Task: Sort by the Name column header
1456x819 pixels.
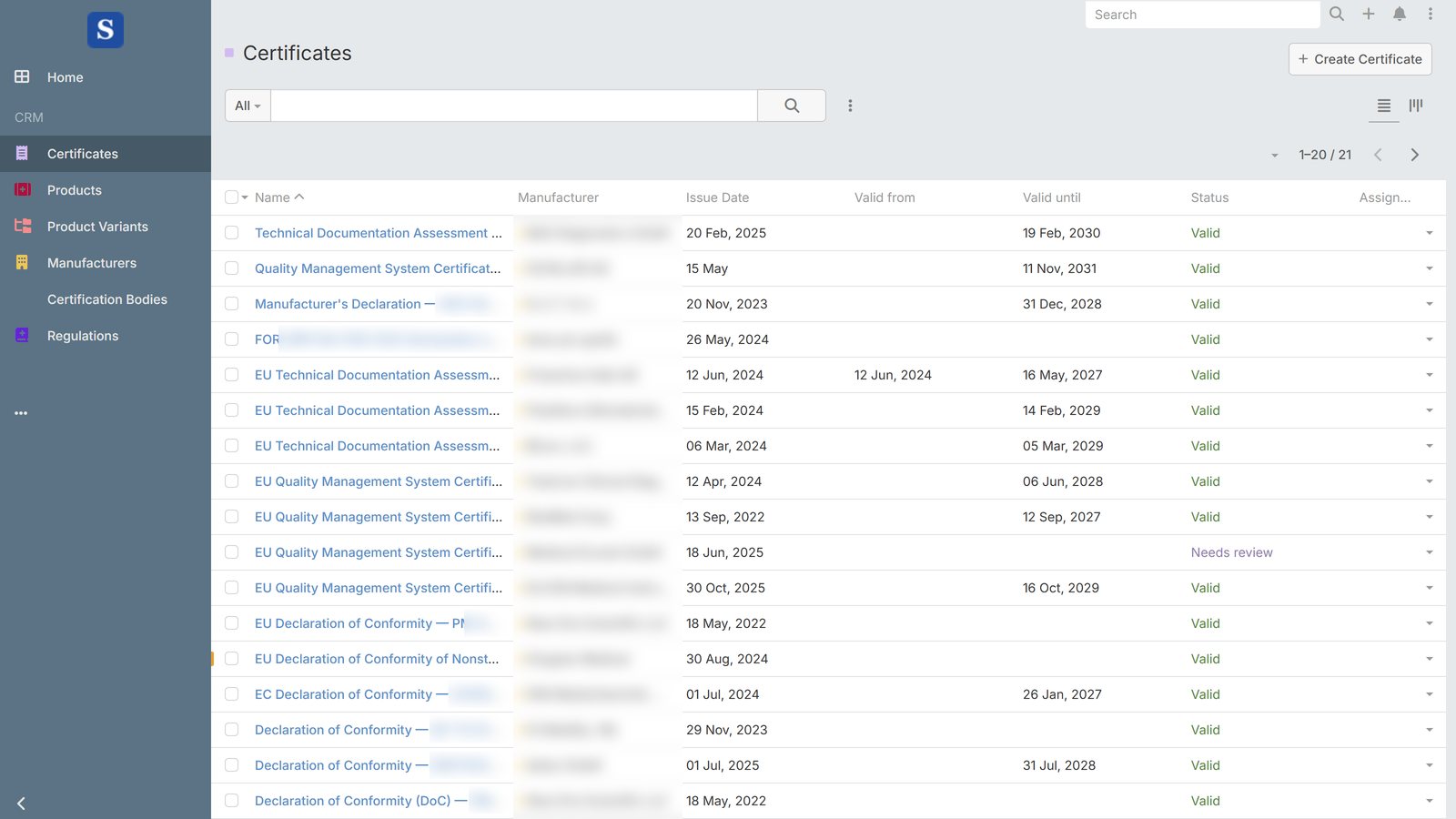Action: pyautogui.click(x=272, y=197)
